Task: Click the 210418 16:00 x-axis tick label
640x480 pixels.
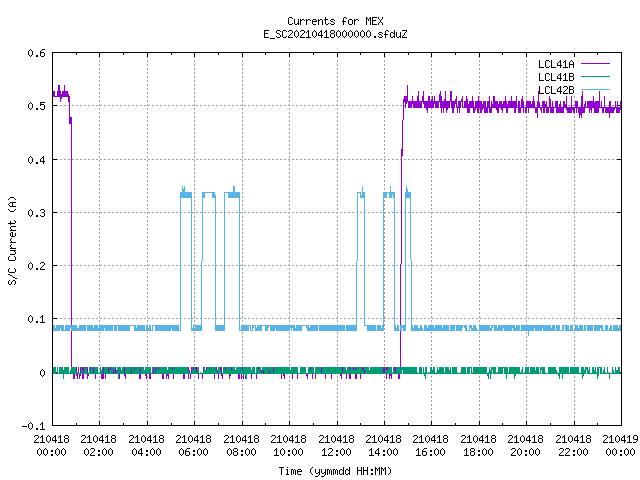Action: [430, 445]
